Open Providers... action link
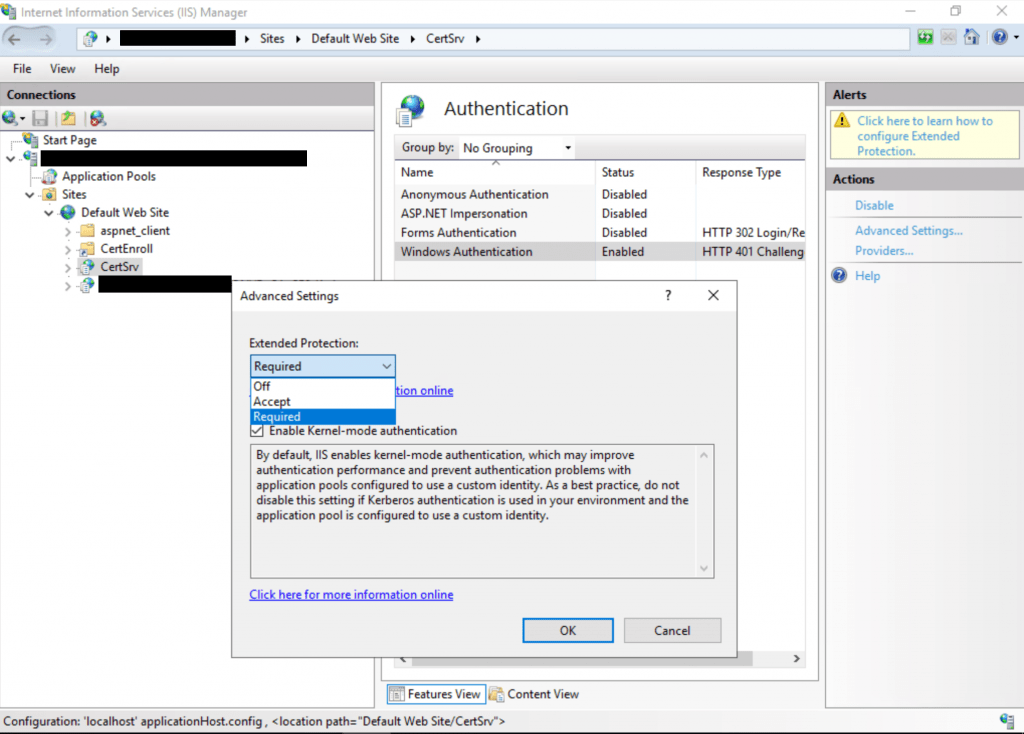Image resolution: width=1024 pixels, height=734 pixels. click(884, 251)
